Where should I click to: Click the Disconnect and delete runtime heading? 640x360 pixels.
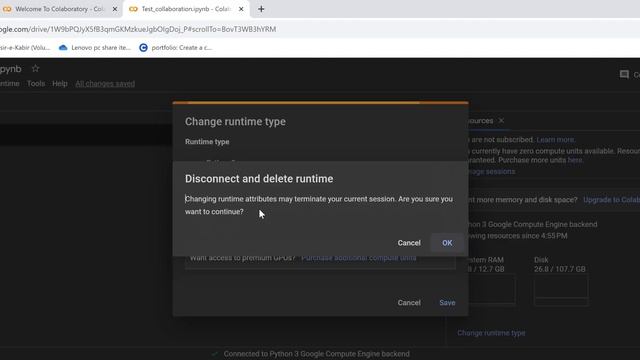[x=259, y=179]
